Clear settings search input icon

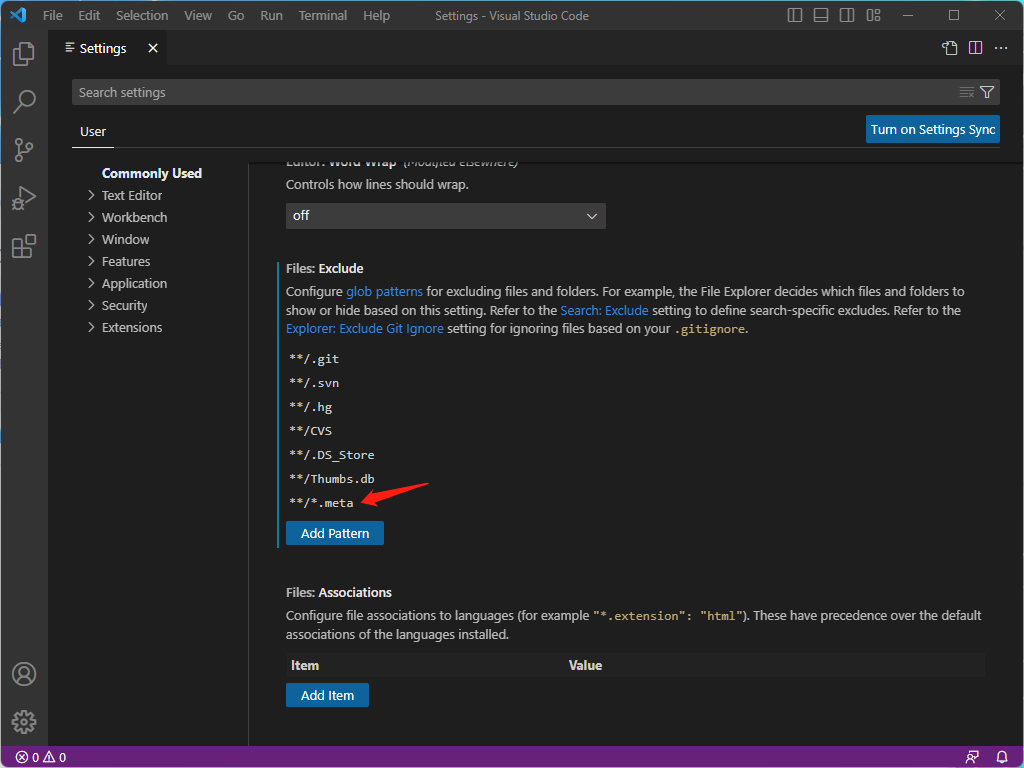tap(967, 92)
